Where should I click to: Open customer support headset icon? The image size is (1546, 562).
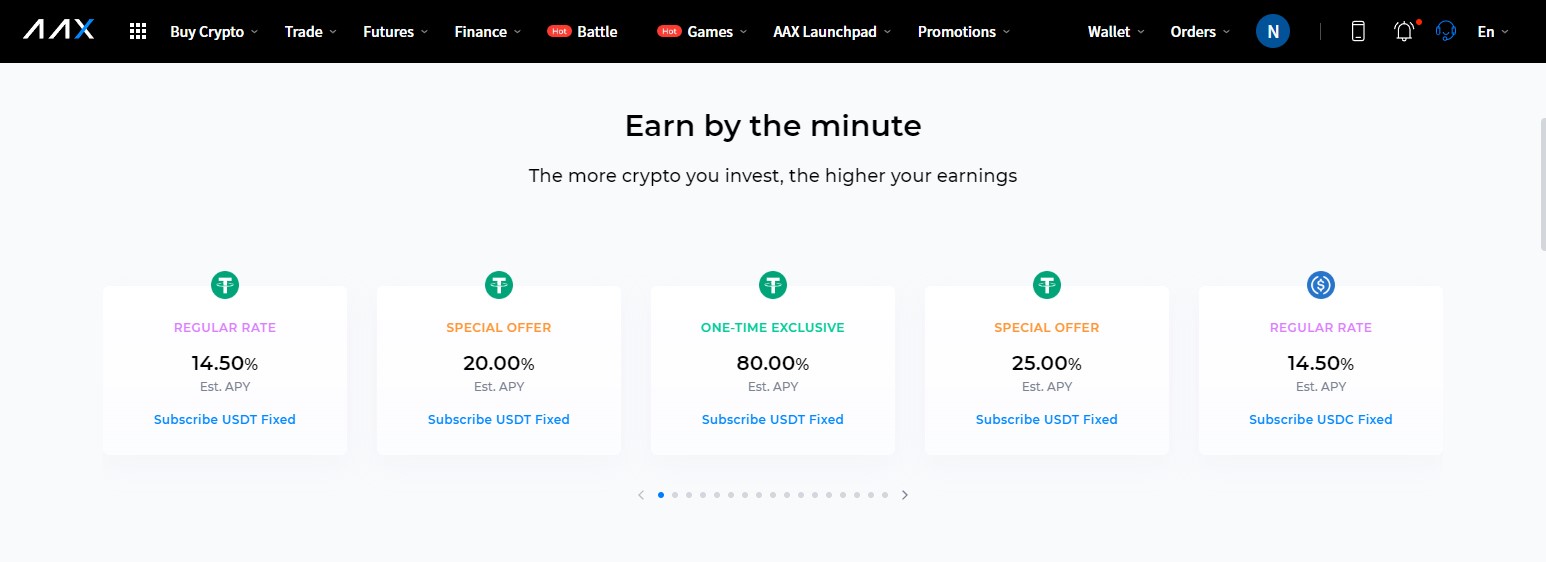point(1445,31)
